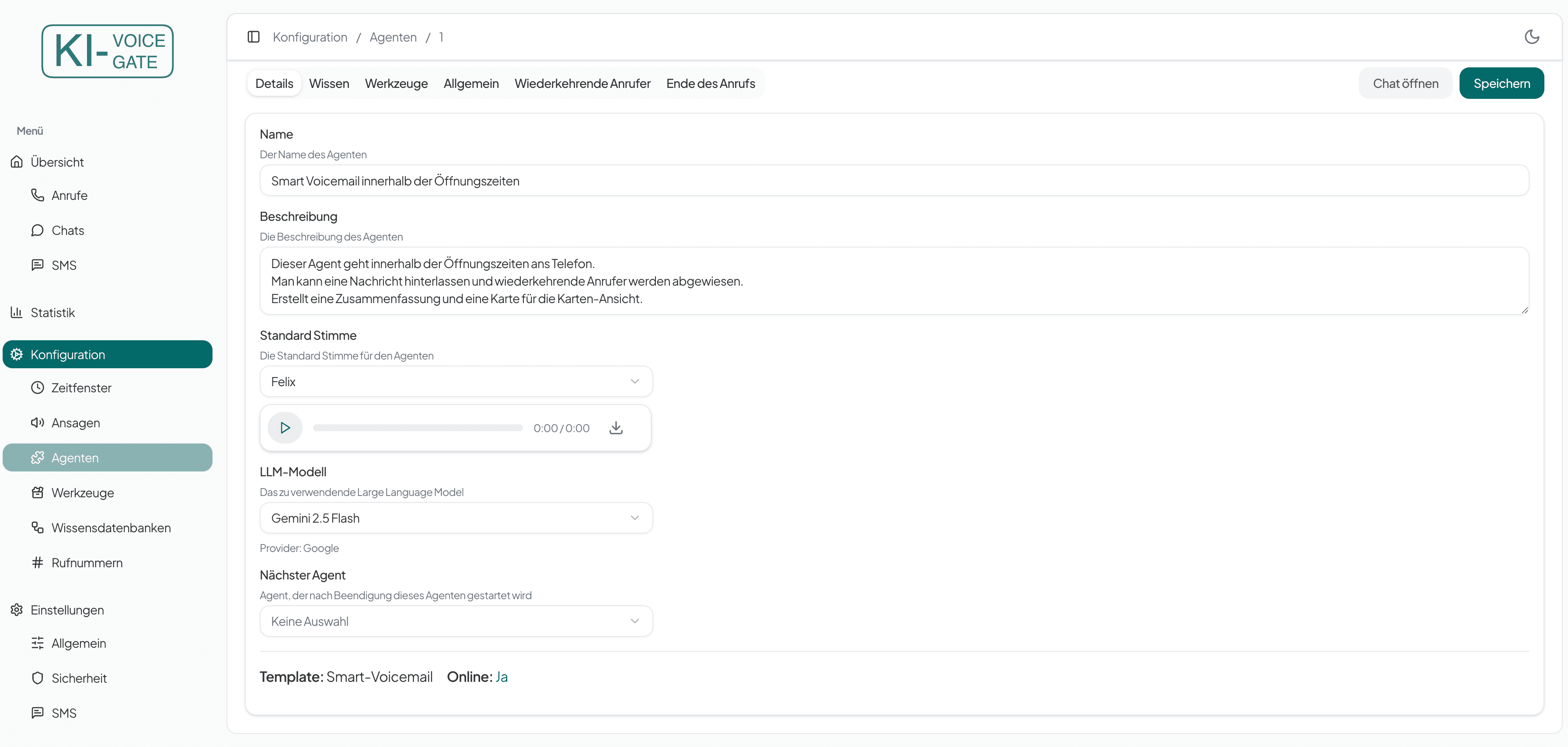Play the Felix voice sample
Image resolution: width=1568 pixels, height=747 pixels.
point(285,428)
